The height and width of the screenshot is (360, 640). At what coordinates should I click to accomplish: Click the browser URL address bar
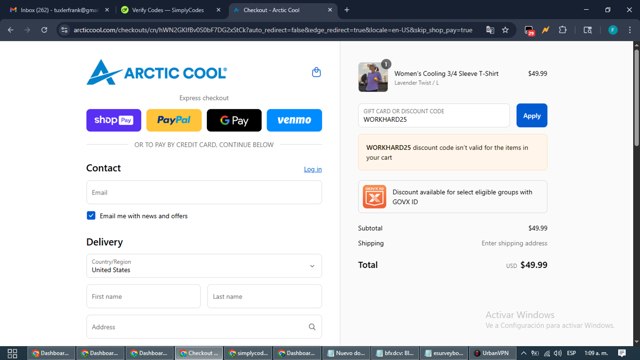click(273, 30)
